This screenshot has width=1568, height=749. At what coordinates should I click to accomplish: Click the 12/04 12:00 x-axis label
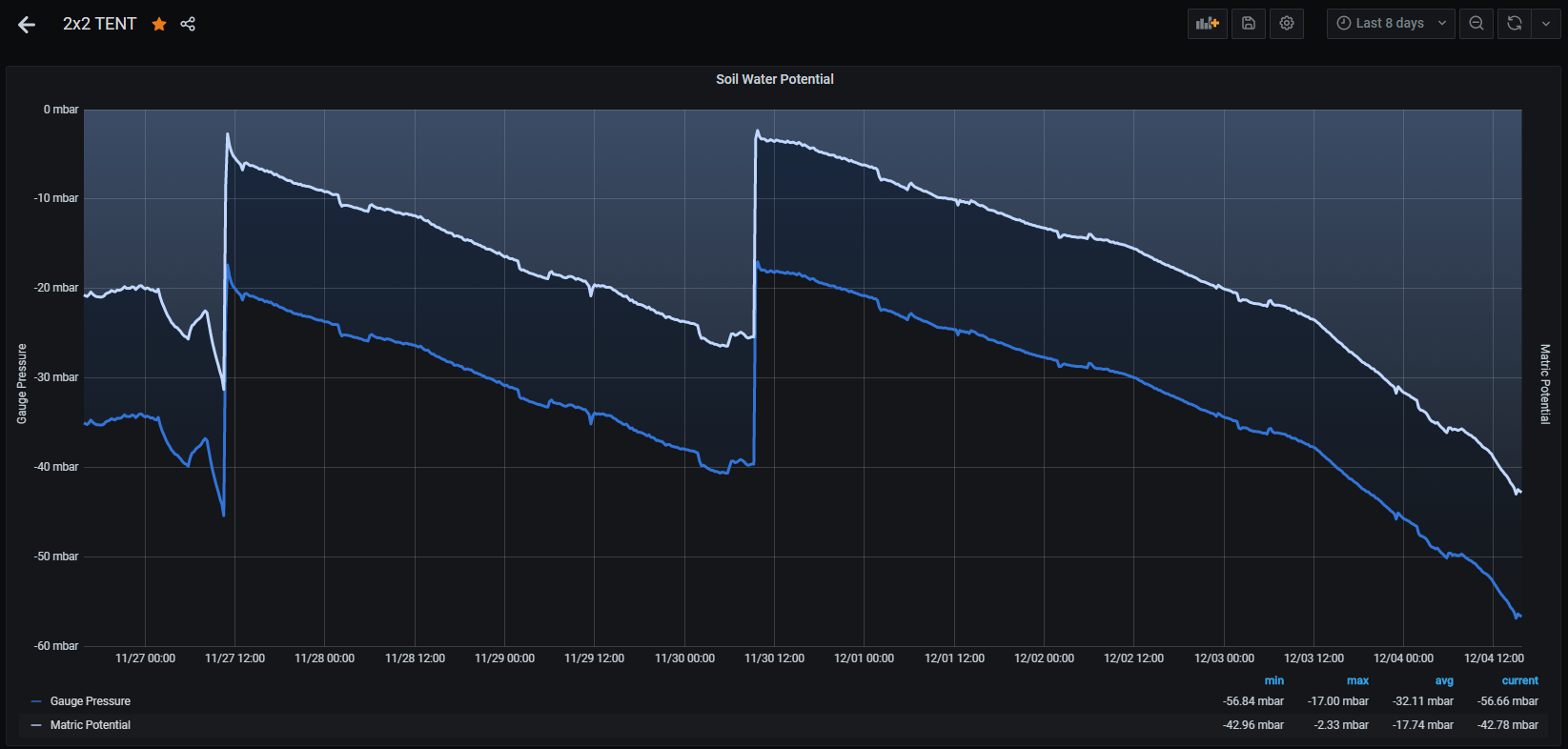click(1494, 658)
